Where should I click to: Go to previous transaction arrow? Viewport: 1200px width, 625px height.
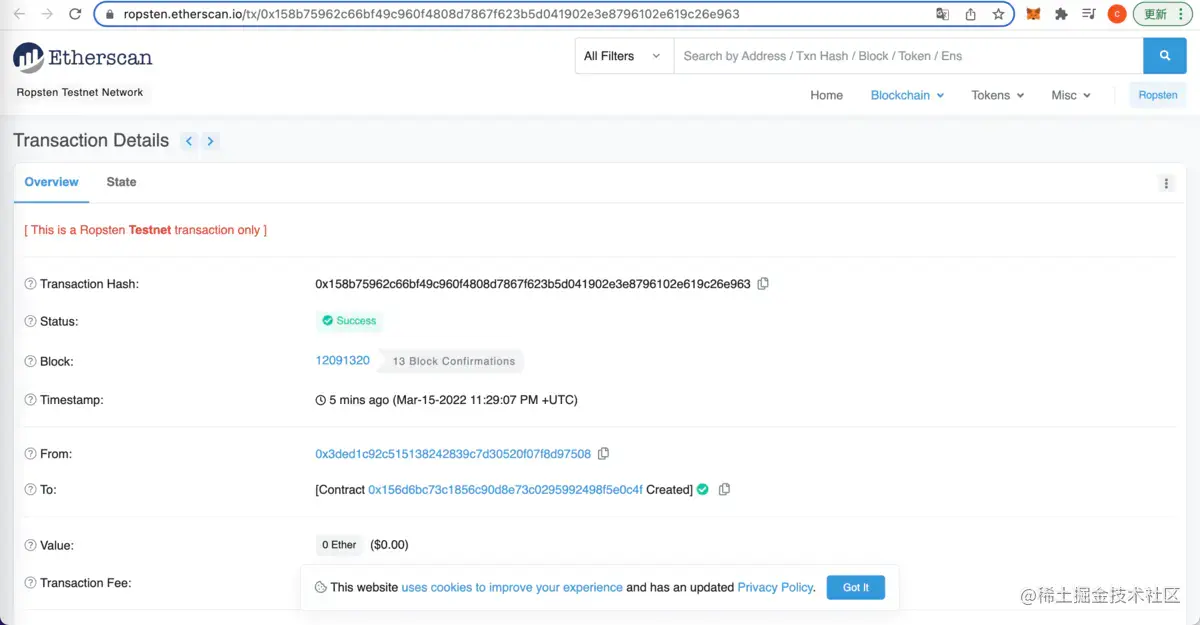tap(189, 141)
